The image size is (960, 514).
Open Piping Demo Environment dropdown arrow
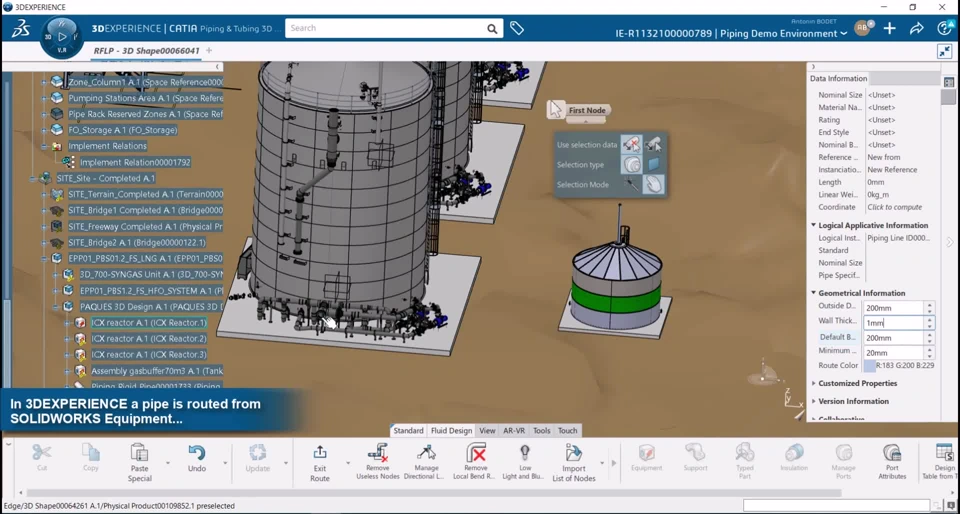pos(844,34)
